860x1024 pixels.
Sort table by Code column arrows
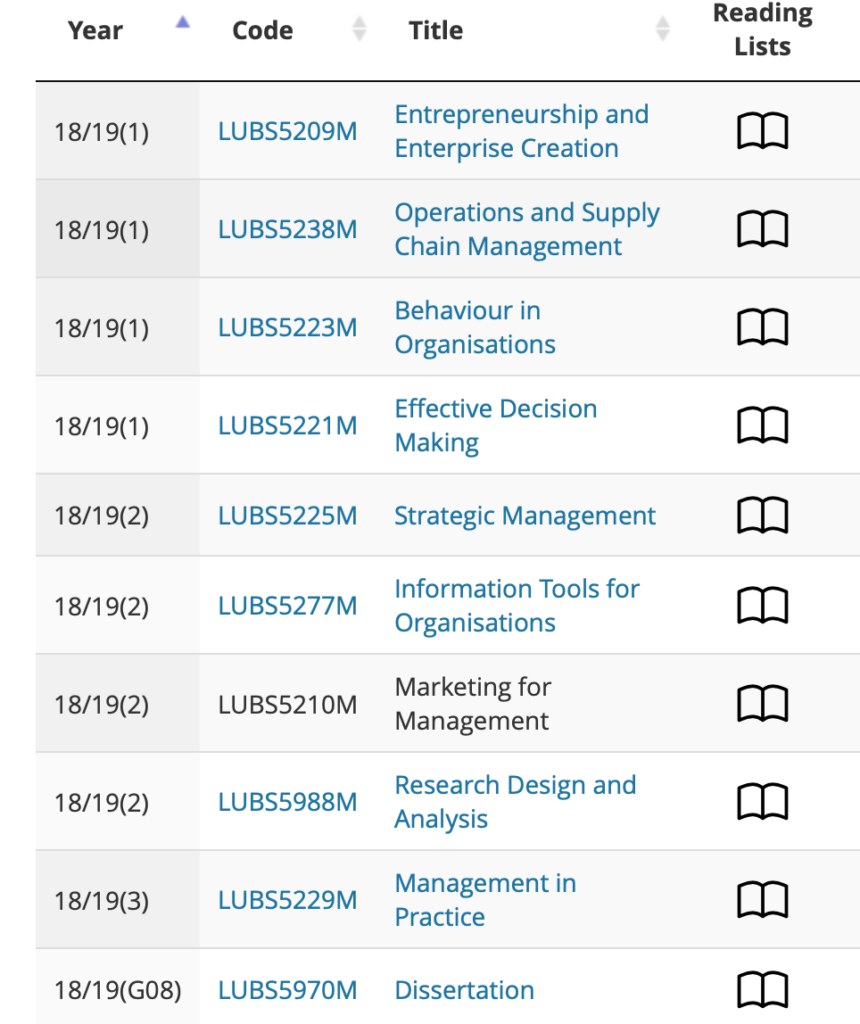[x=359, y=29]
